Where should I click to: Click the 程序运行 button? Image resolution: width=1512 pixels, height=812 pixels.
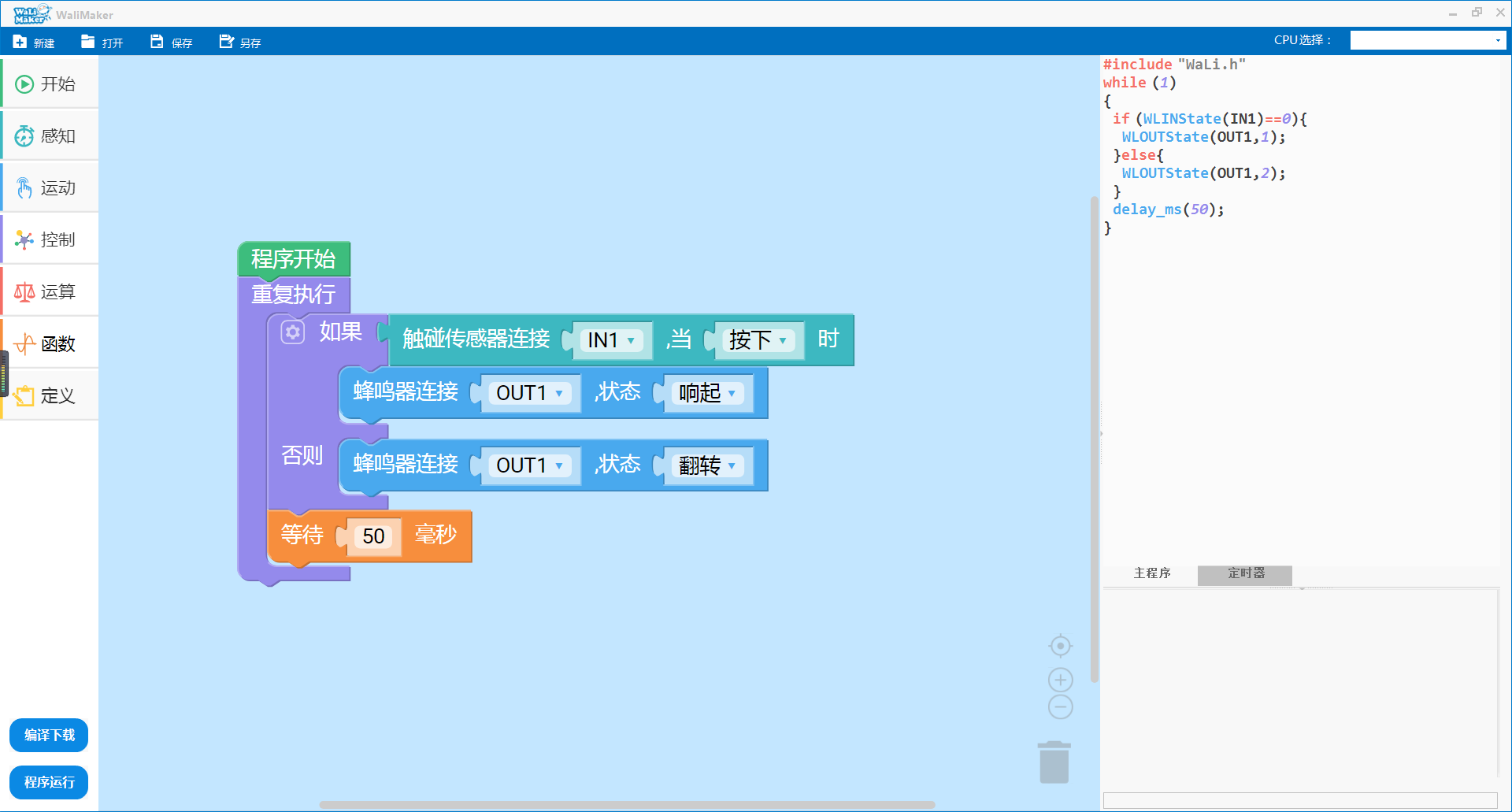(49, 782)
